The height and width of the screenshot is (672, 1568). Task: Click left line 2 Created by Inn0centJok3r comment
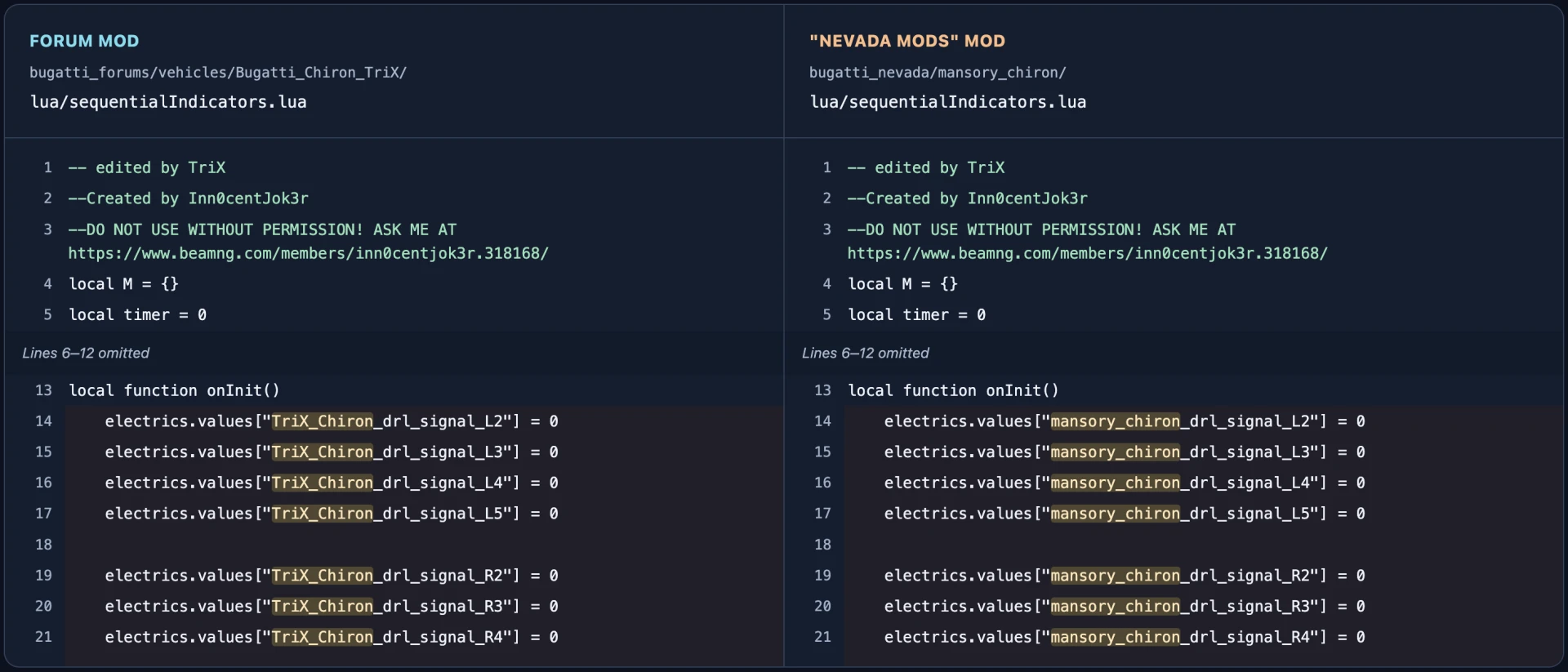[x=189, y=198]
